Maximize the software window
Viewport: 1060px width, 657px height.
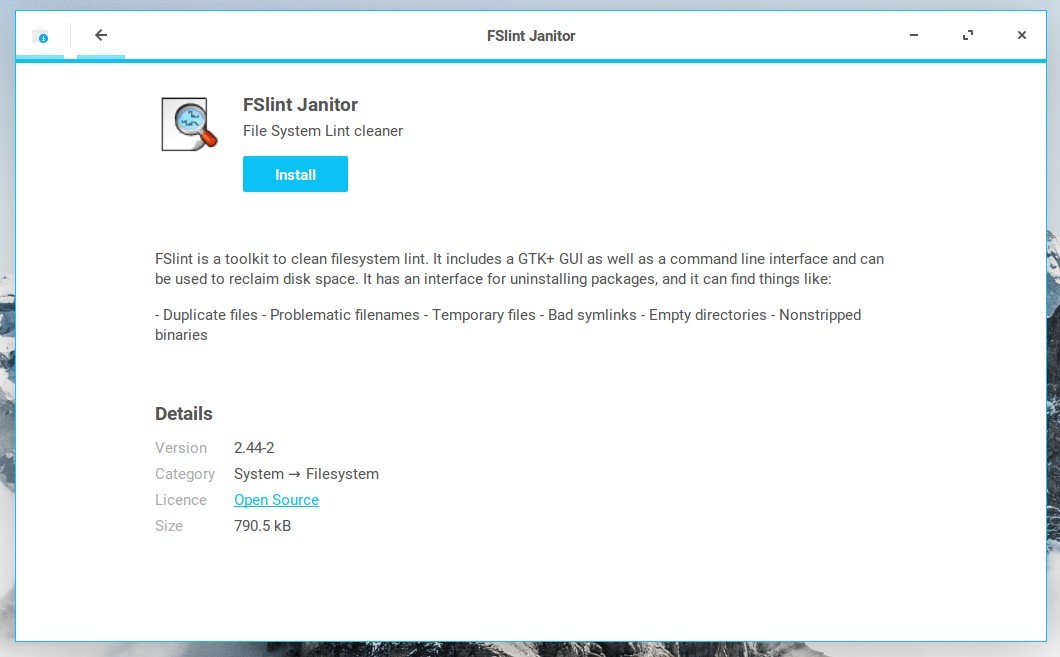pos(968,35)
